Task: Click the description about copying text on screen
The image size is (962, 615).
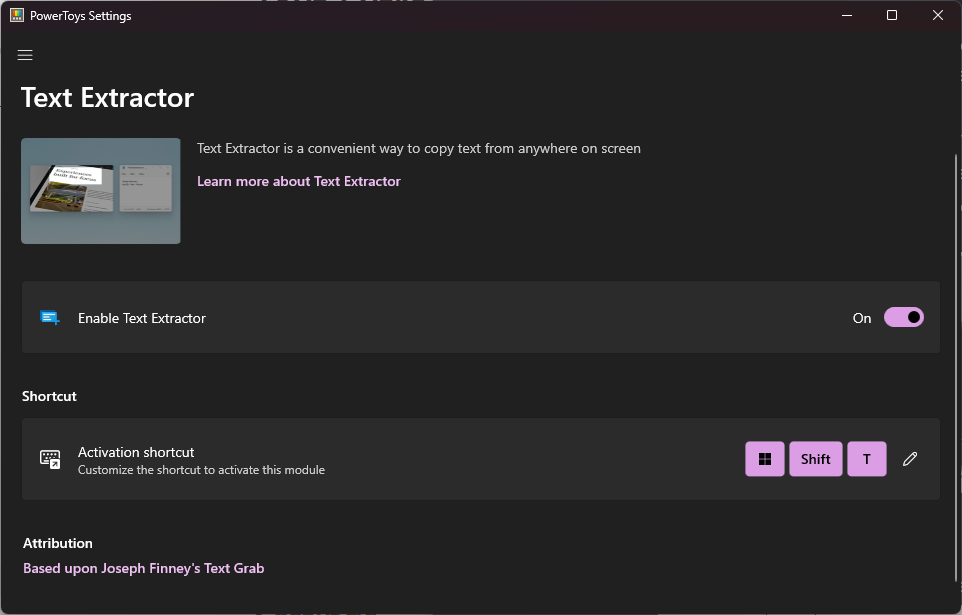Action: tap(418, 149)
